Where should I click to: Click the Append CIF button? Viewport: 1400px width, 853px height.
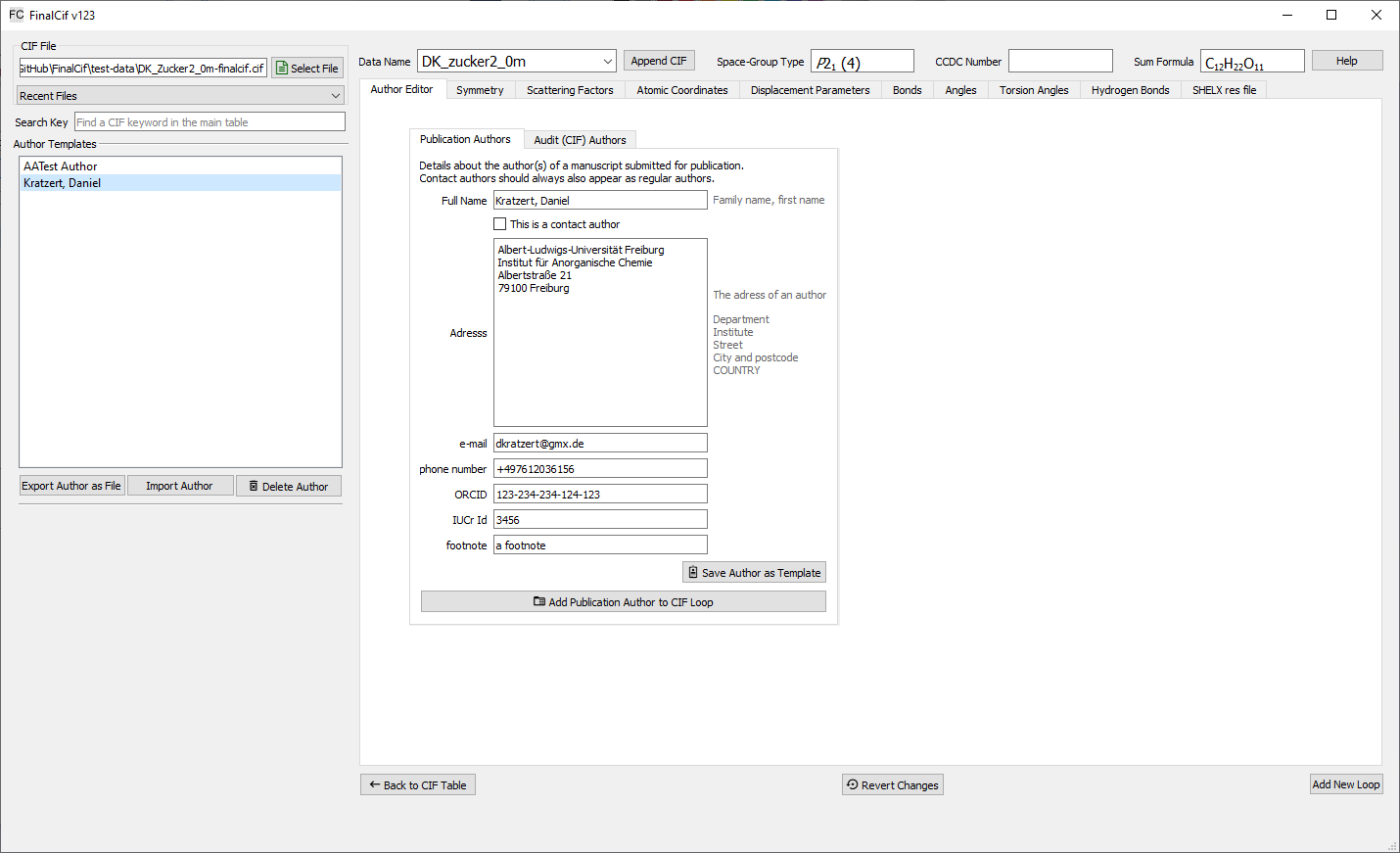658,61
